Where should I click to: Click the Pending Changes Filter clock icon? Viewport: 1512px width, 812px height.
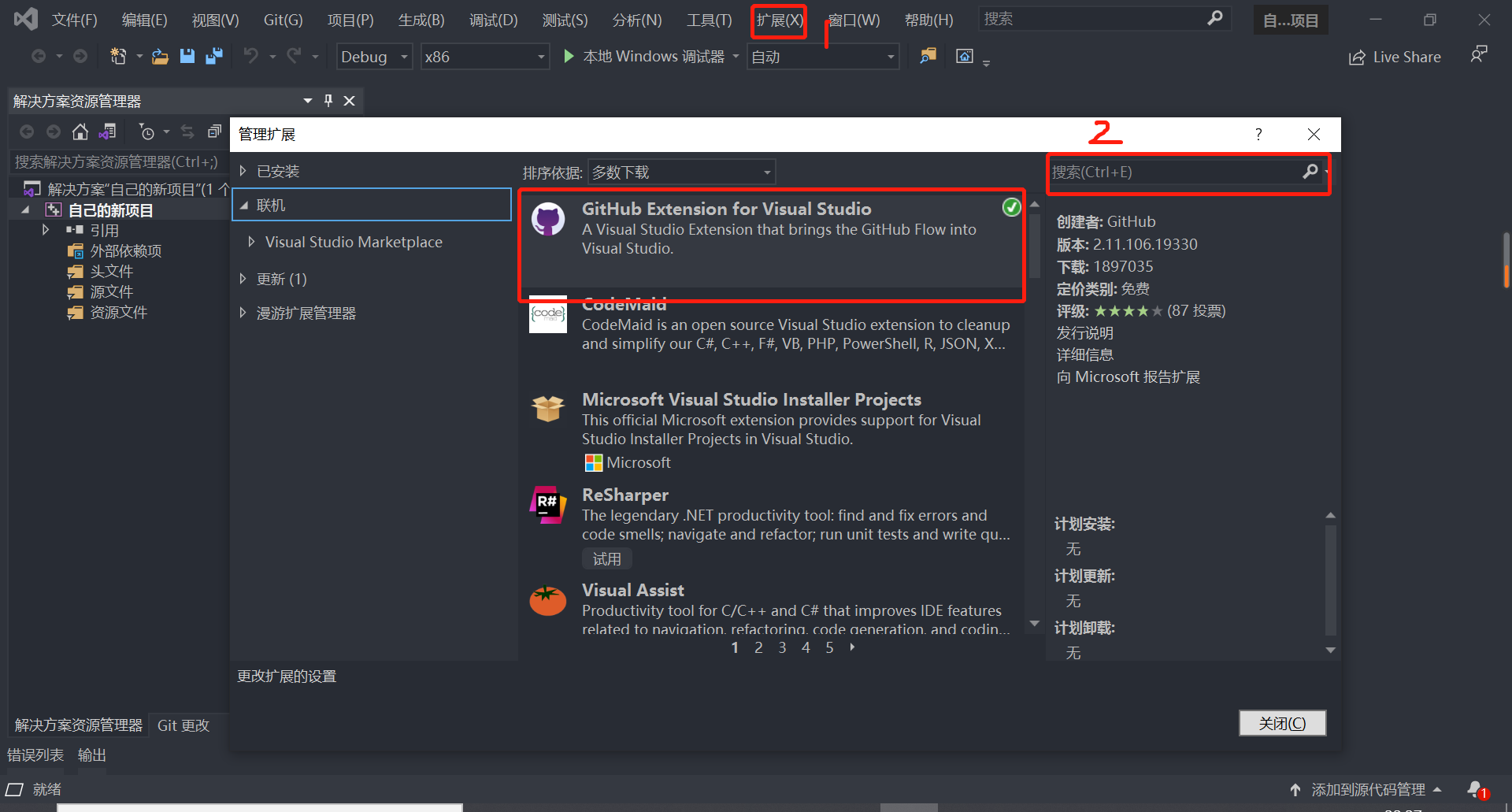coord(146,132)
